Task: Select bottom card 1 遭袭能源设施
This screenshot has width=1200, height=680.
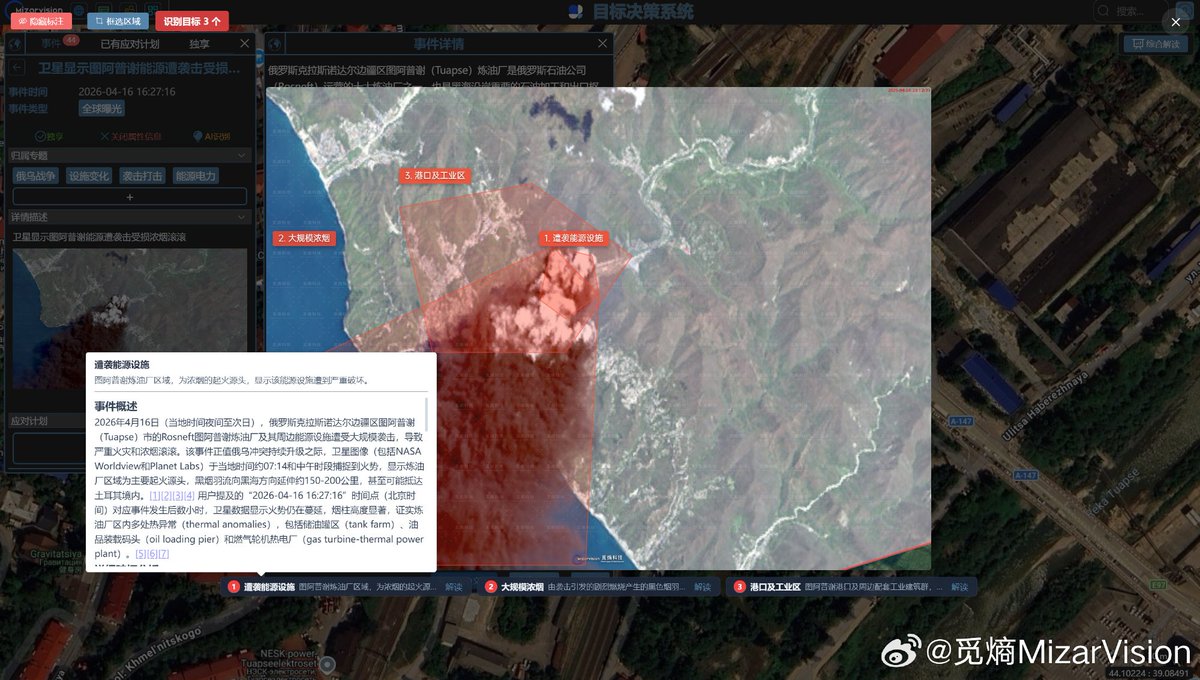Action: 347,587
